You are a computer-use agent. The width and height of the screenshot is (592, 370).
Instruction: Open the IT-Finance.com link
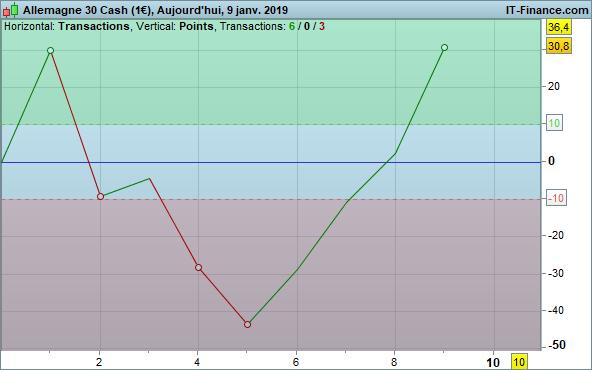(547, 10)
